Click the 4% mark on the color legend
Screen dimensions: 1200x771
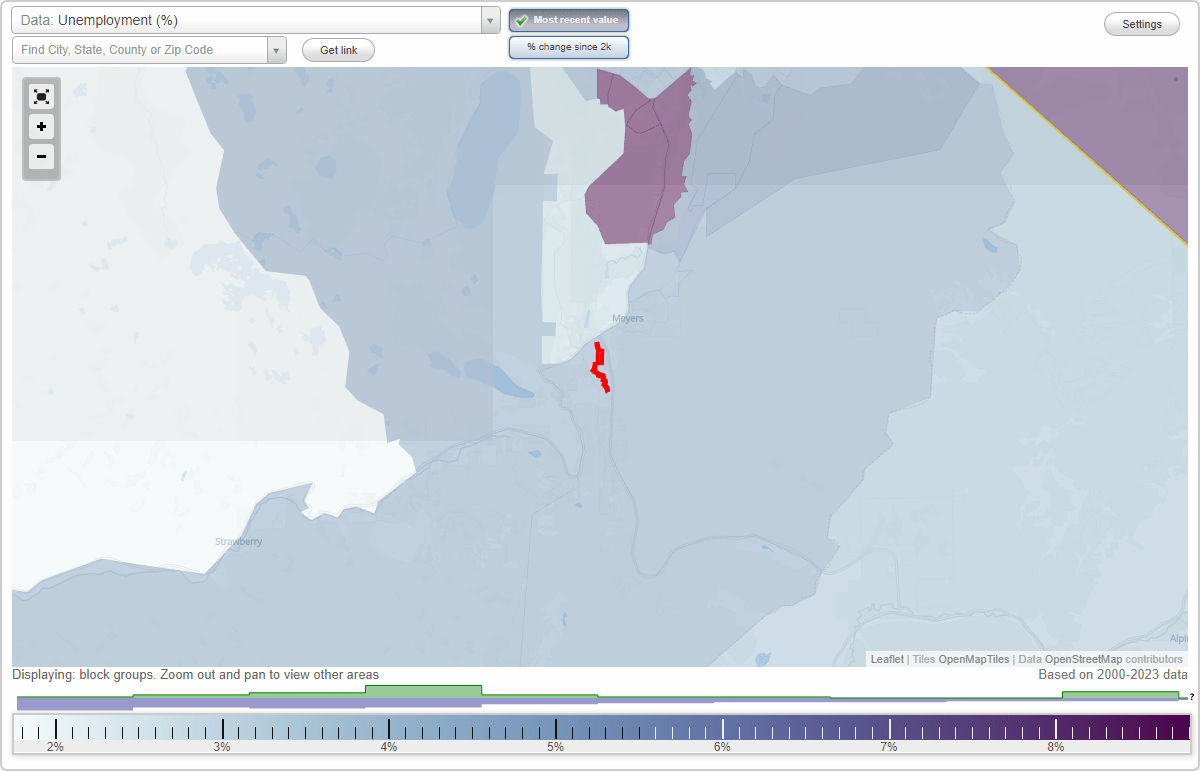[x=389, y=746]
